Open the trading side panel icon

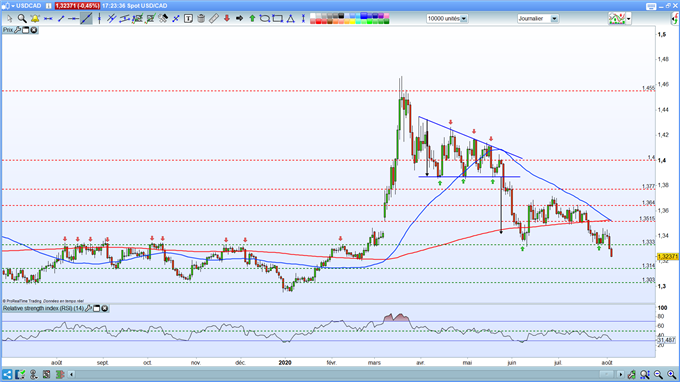coord(675,19)
